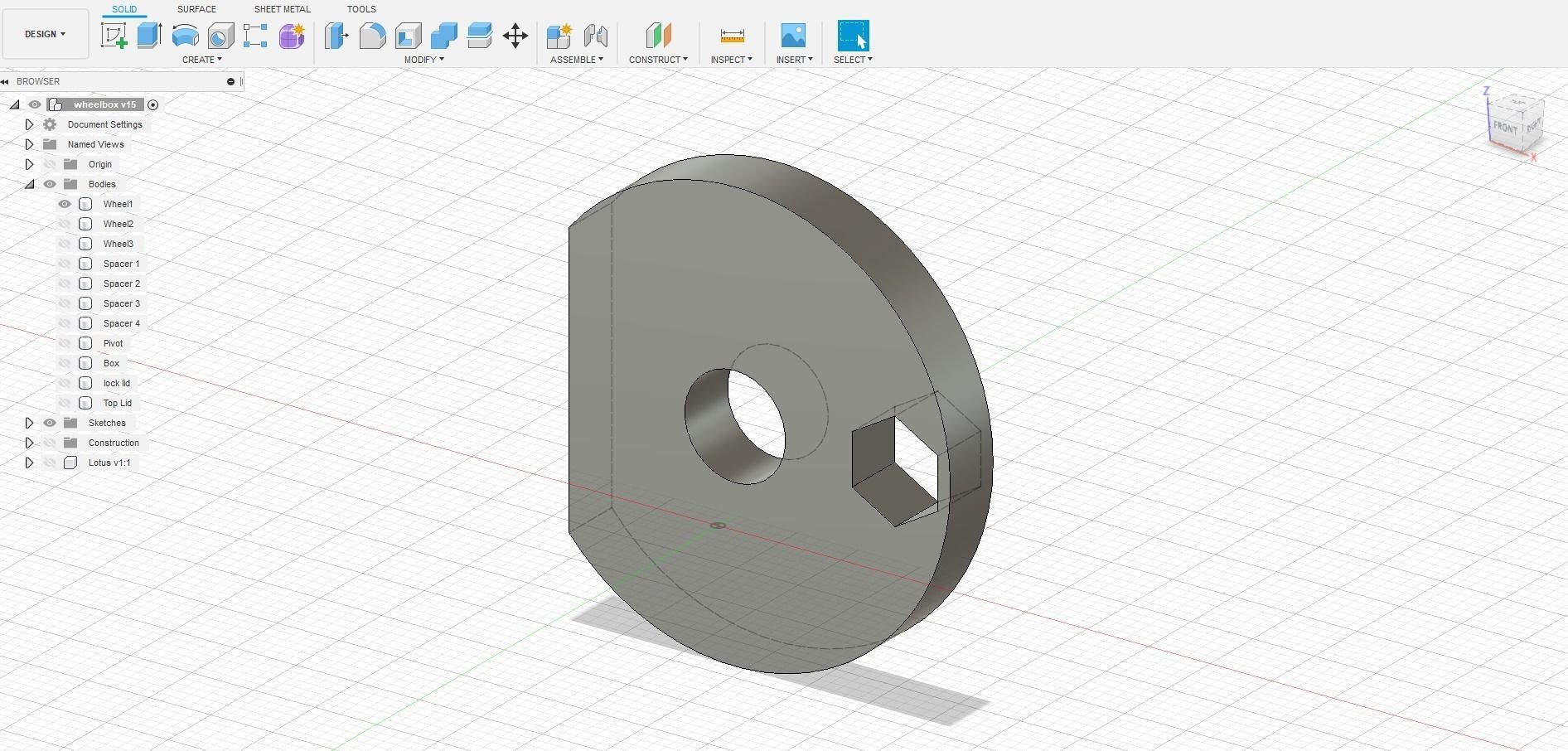Select the Move/Copy tool
This screenshot has width=1568, height=751.
515,36
